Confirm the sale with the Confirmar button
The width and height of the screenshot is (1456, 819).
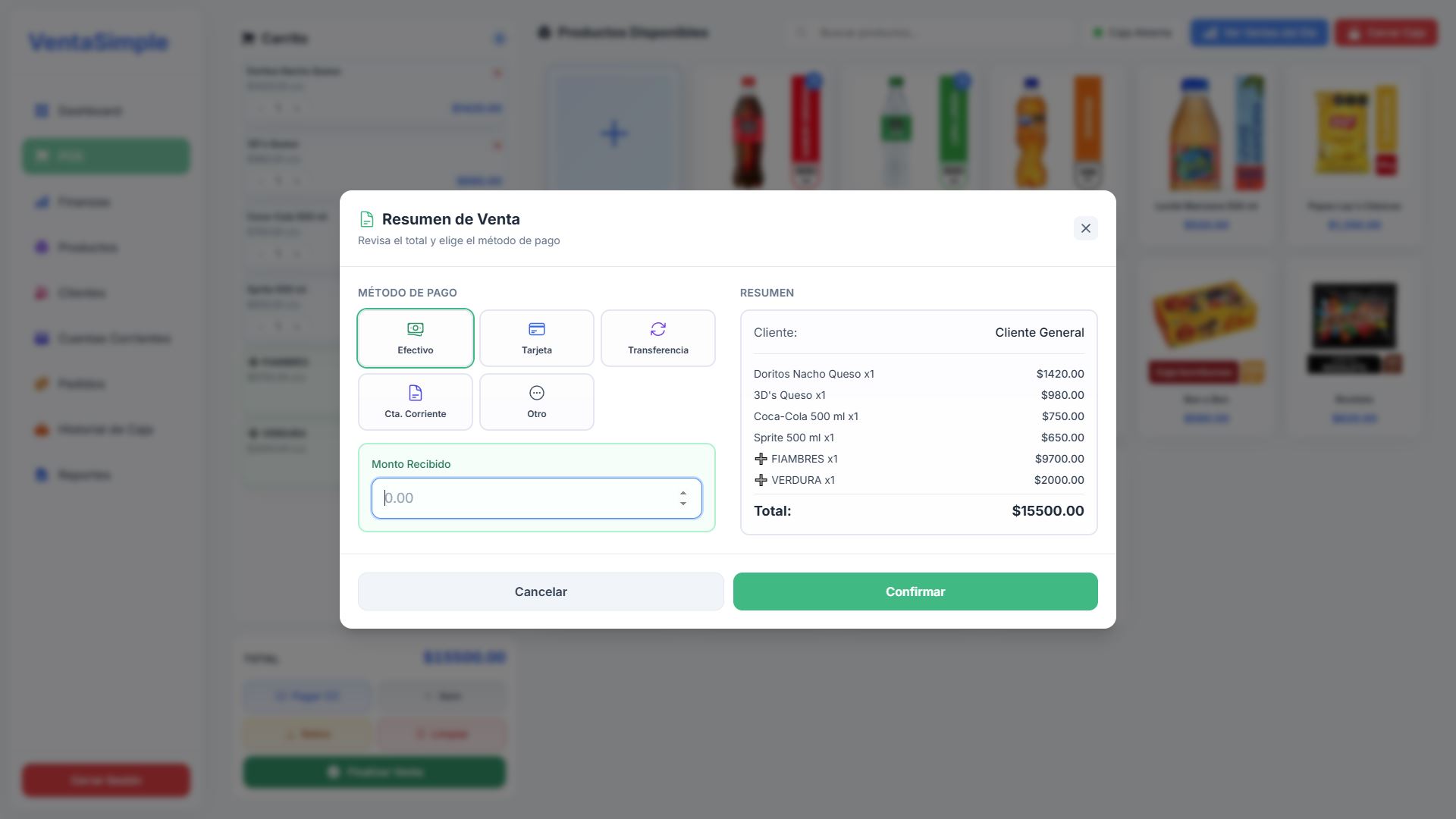[915, 591]
